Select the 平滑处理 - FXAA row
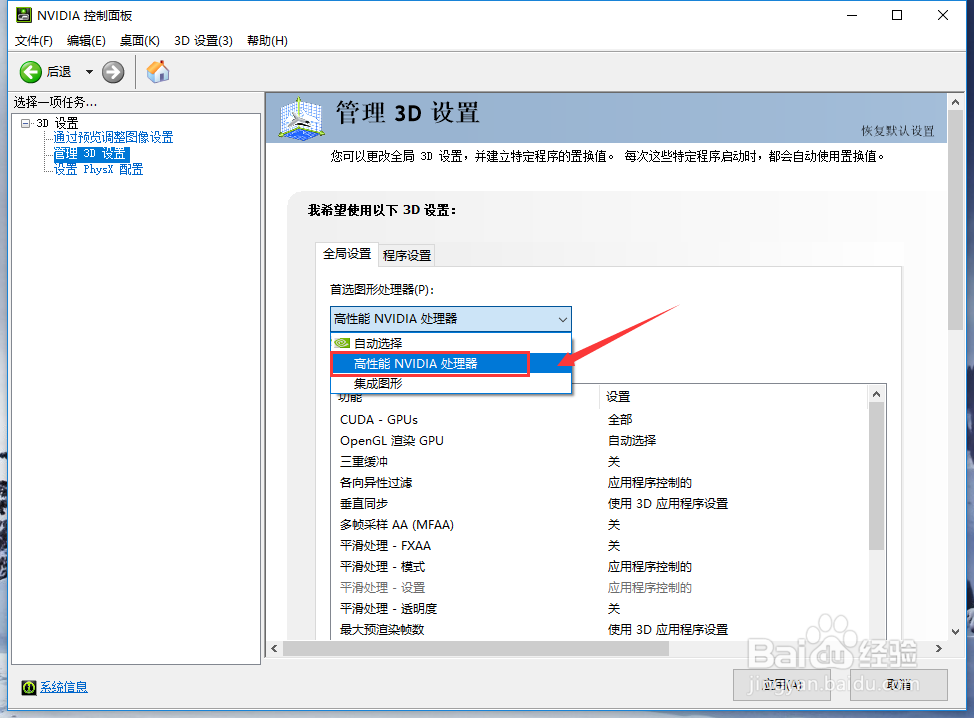 click(600, 546)
